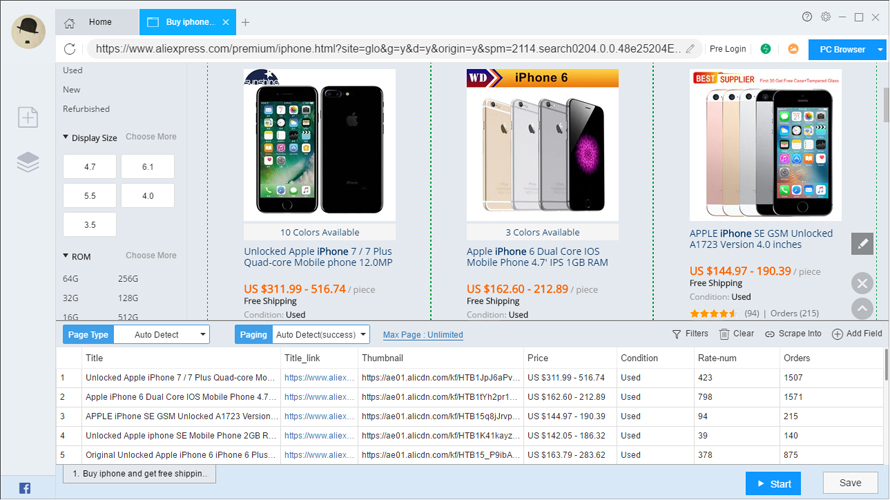Save the scraping task
The width and height of the screenshot is (890, 500).
[x=850, y=483]
